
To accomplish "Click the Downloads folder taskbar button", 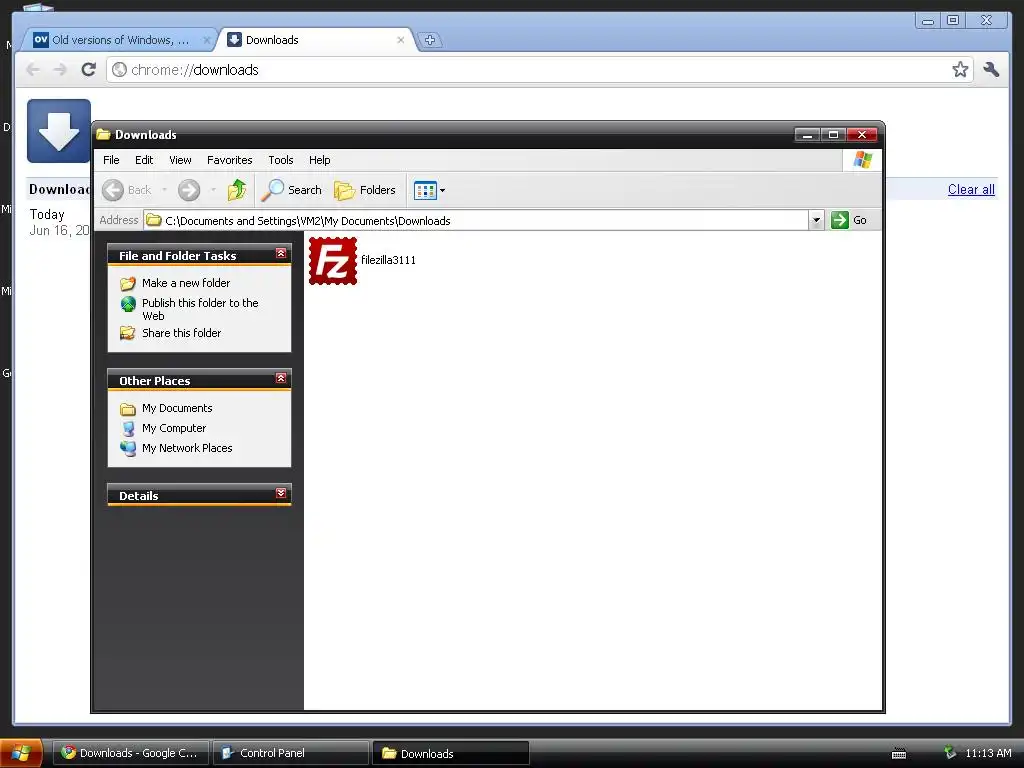I will tap(451, 753).
